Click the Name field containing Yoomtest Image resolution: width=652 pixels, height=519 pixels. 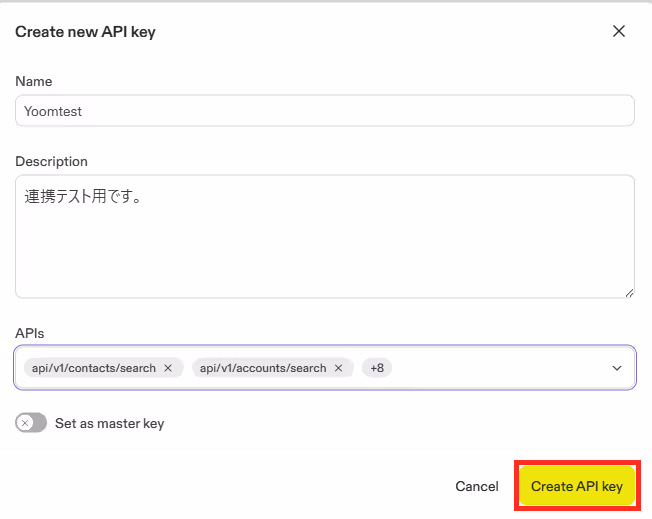[325, 111]
